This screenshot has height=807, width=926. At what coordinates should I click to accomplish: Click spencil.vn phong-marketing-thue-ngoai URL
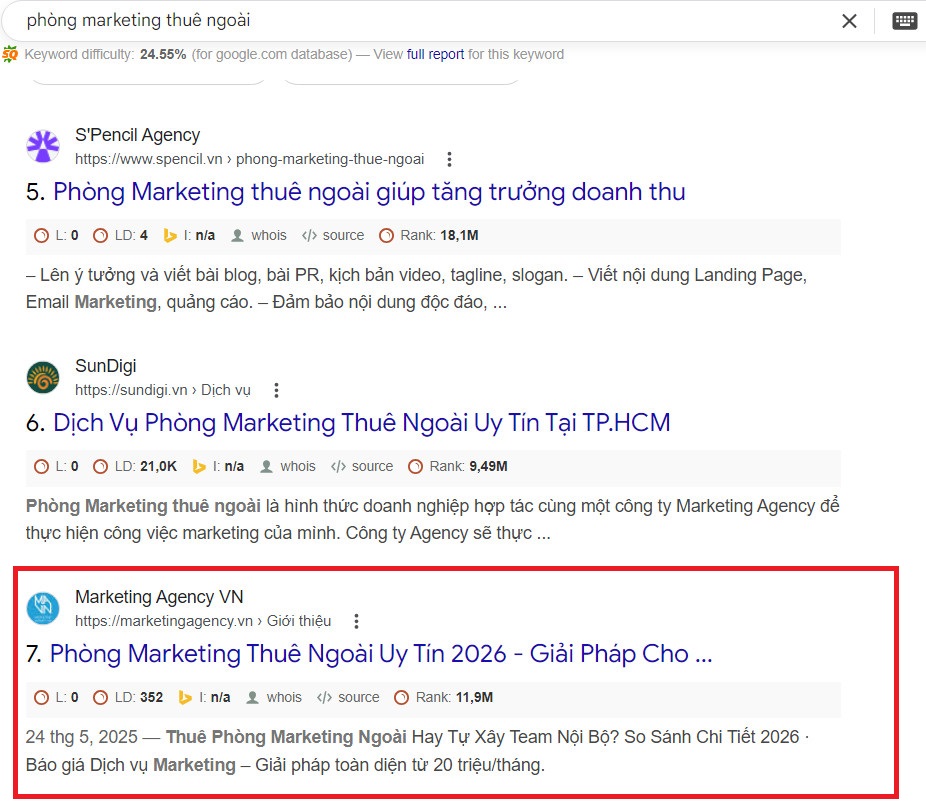(x=249, y=159)
